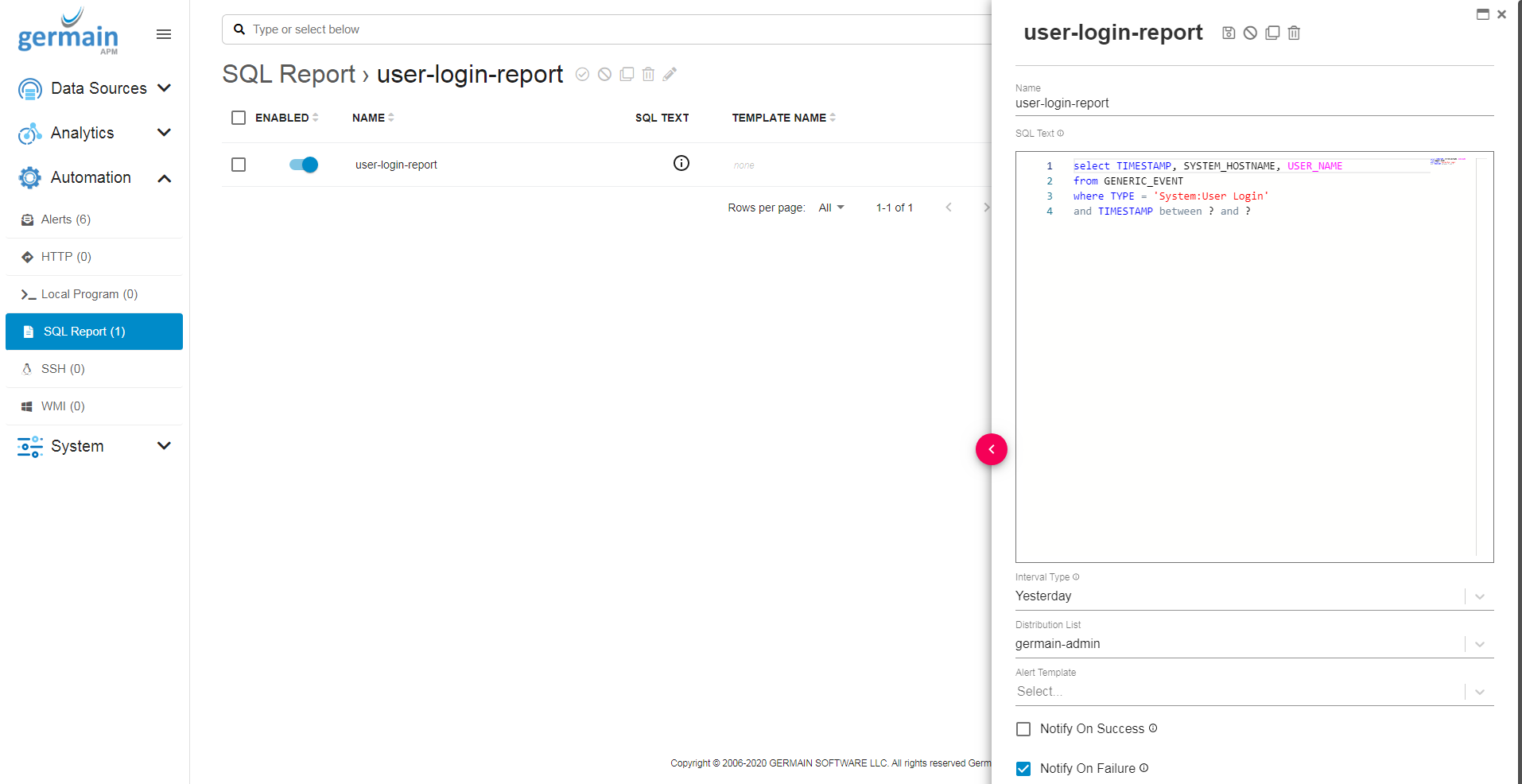Check the Notify On Success checkbox
This screenshot has width=1522, height=784.
[1023, 729]
